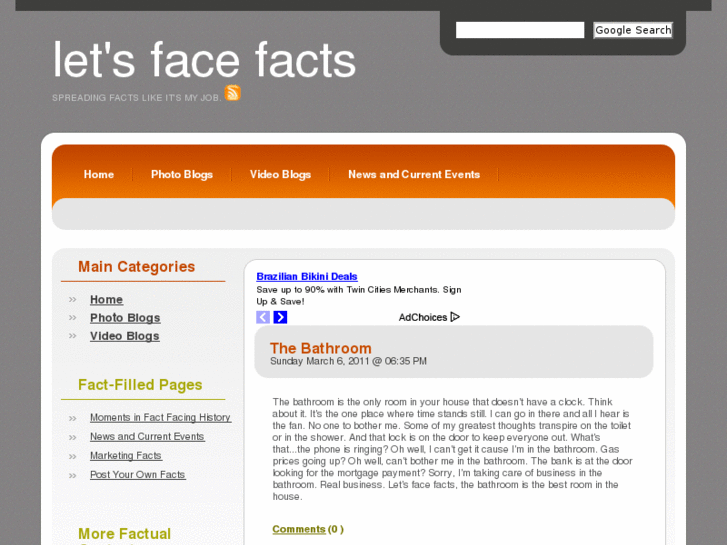Open Photo Blogs in the orange navigation bar
727x545 pixels.
pos(182,174)
